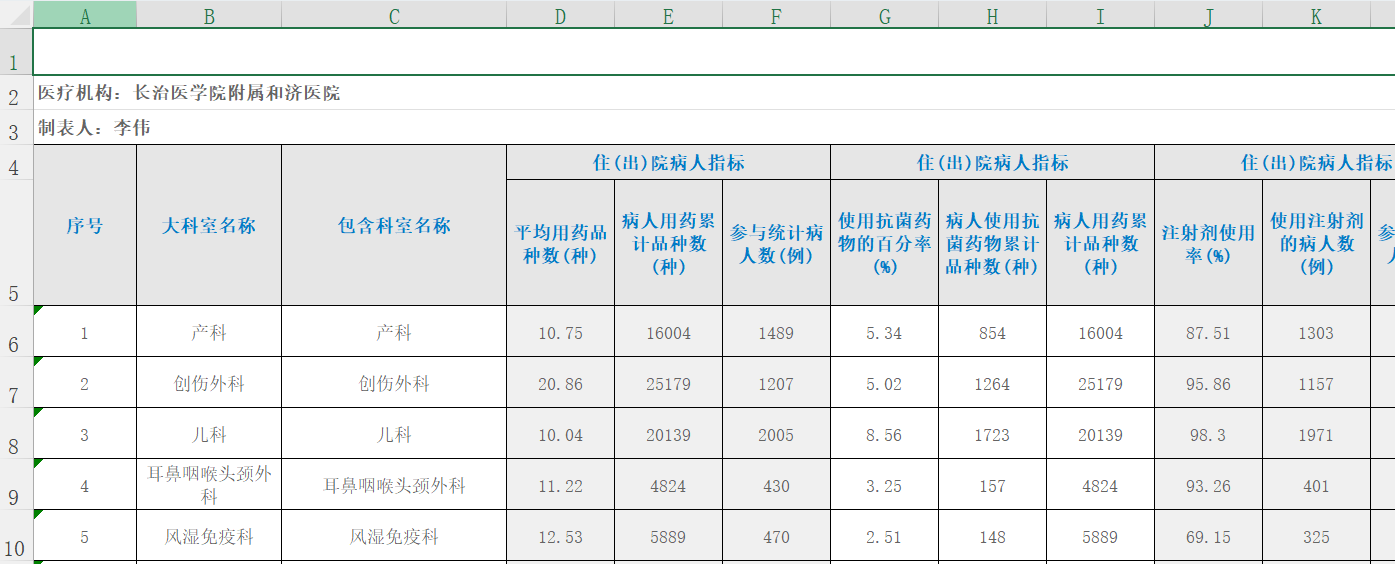Screen dimensions: 1395x564
Task: Select 风湿免疫科 in the 大科室名称 column
Action: point(209,537)
